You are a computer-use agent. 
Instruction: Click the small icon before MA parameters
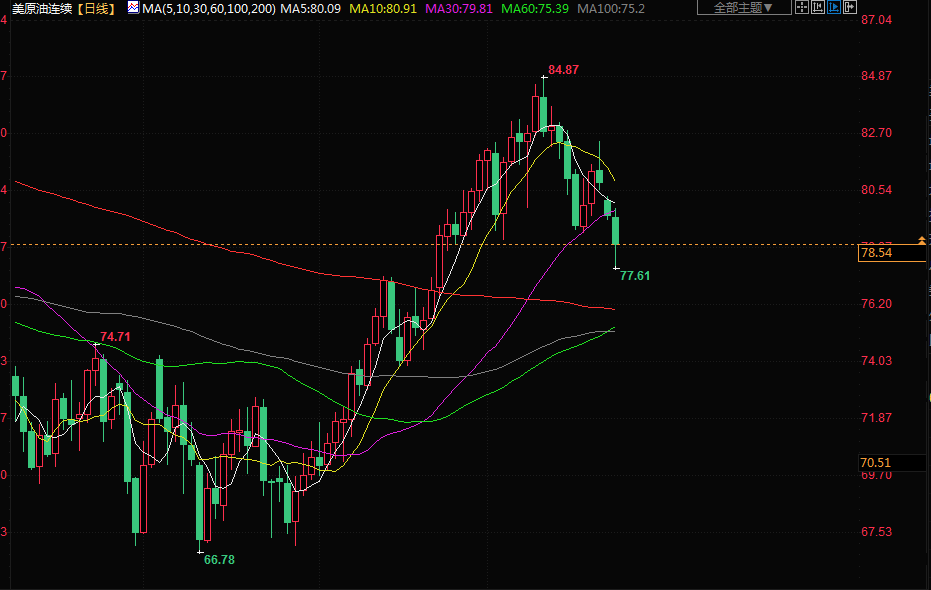click(133, 8)
